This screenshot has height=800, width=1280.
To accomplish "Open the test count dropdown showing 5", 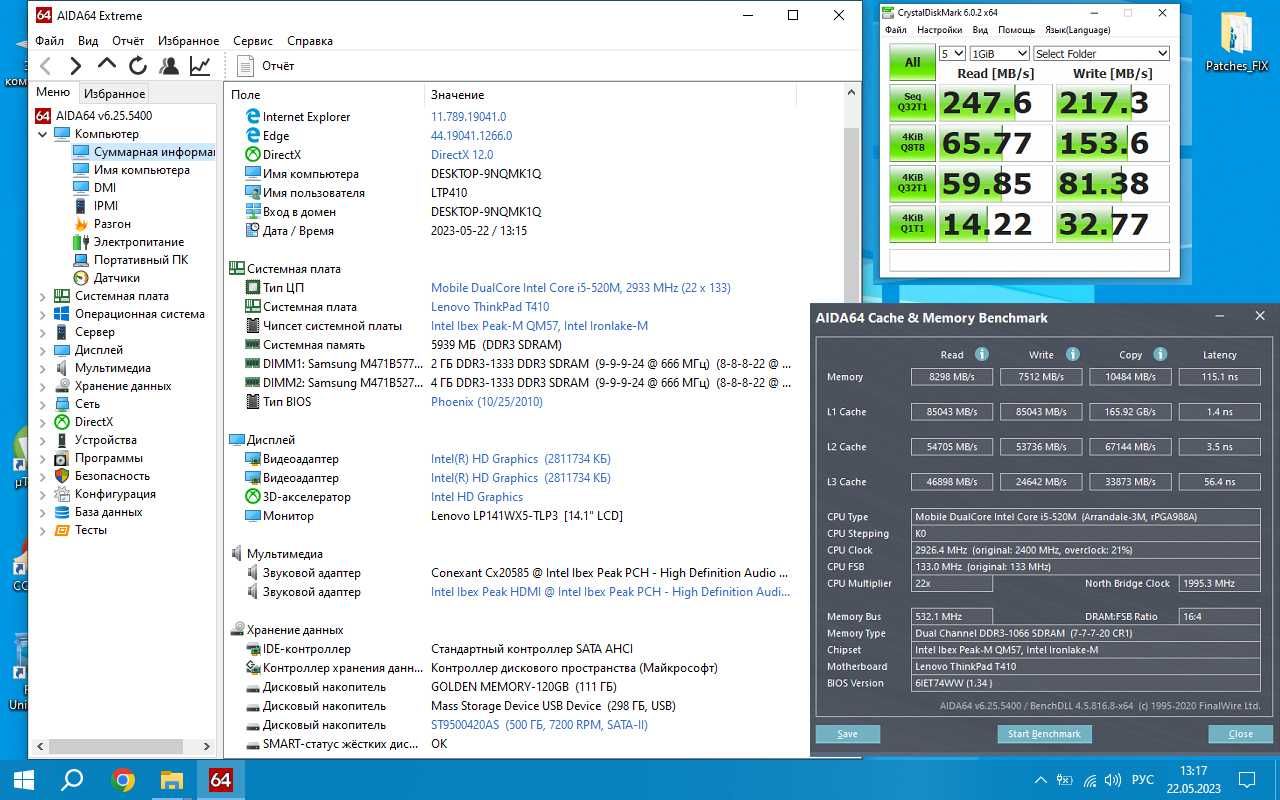I will 952,53.
